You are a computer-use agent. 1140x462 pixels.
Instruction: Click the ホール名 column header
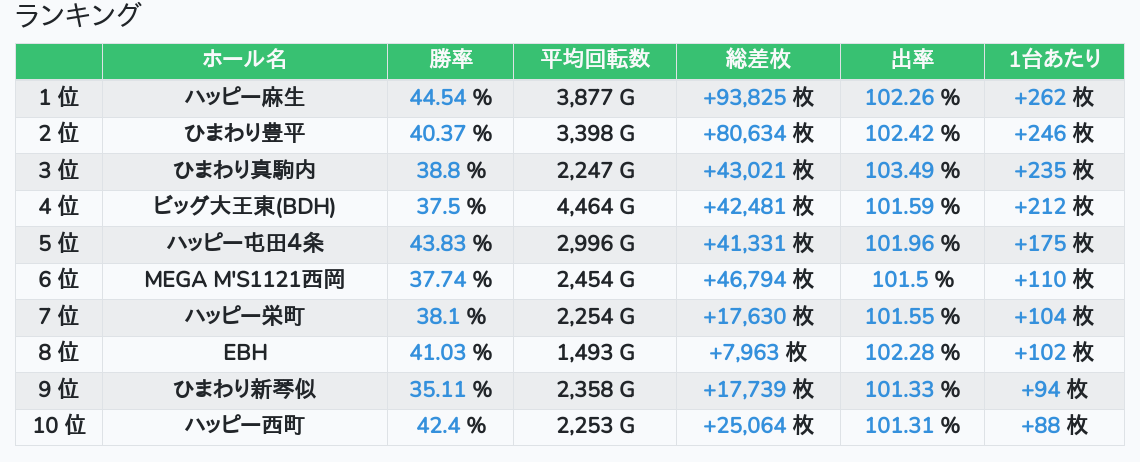coord(244,60)
